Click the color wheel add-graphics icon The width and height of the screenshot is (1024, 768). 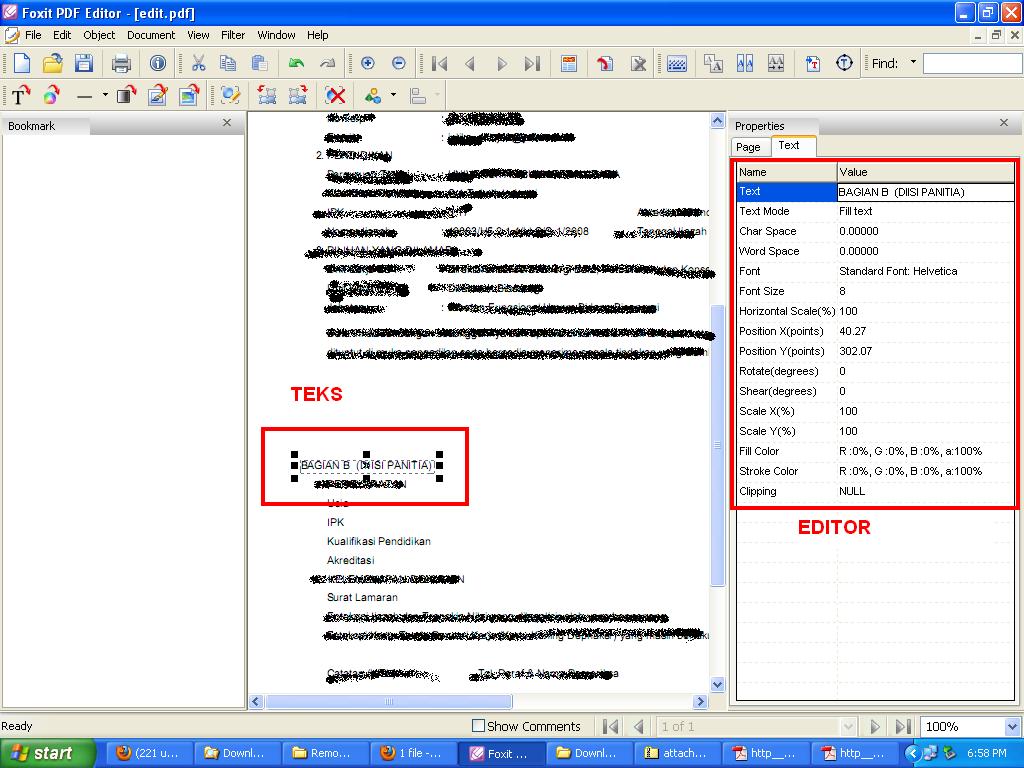(52, 96)
